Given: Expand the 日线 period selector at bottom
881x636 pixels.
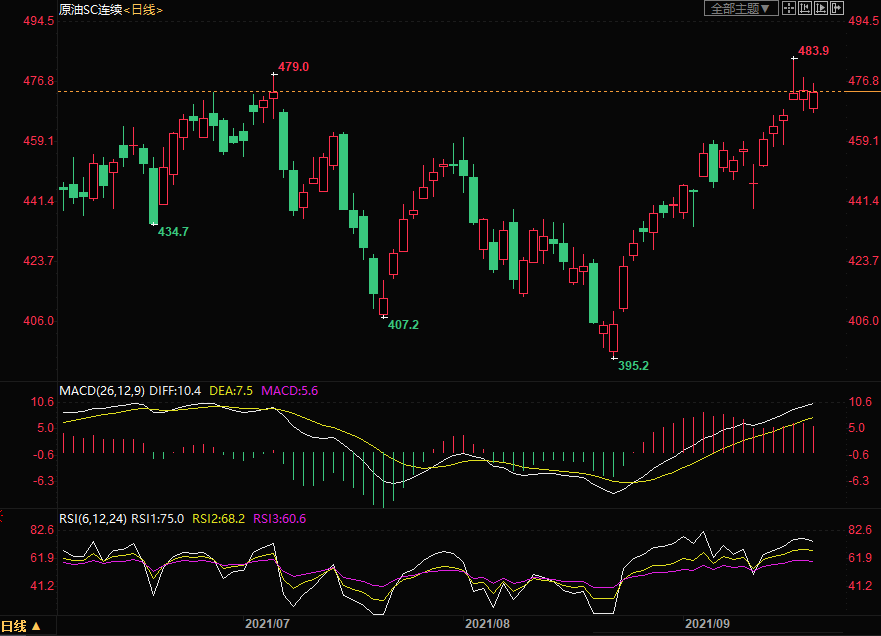Looking at the screenshot, I should 22,627.
